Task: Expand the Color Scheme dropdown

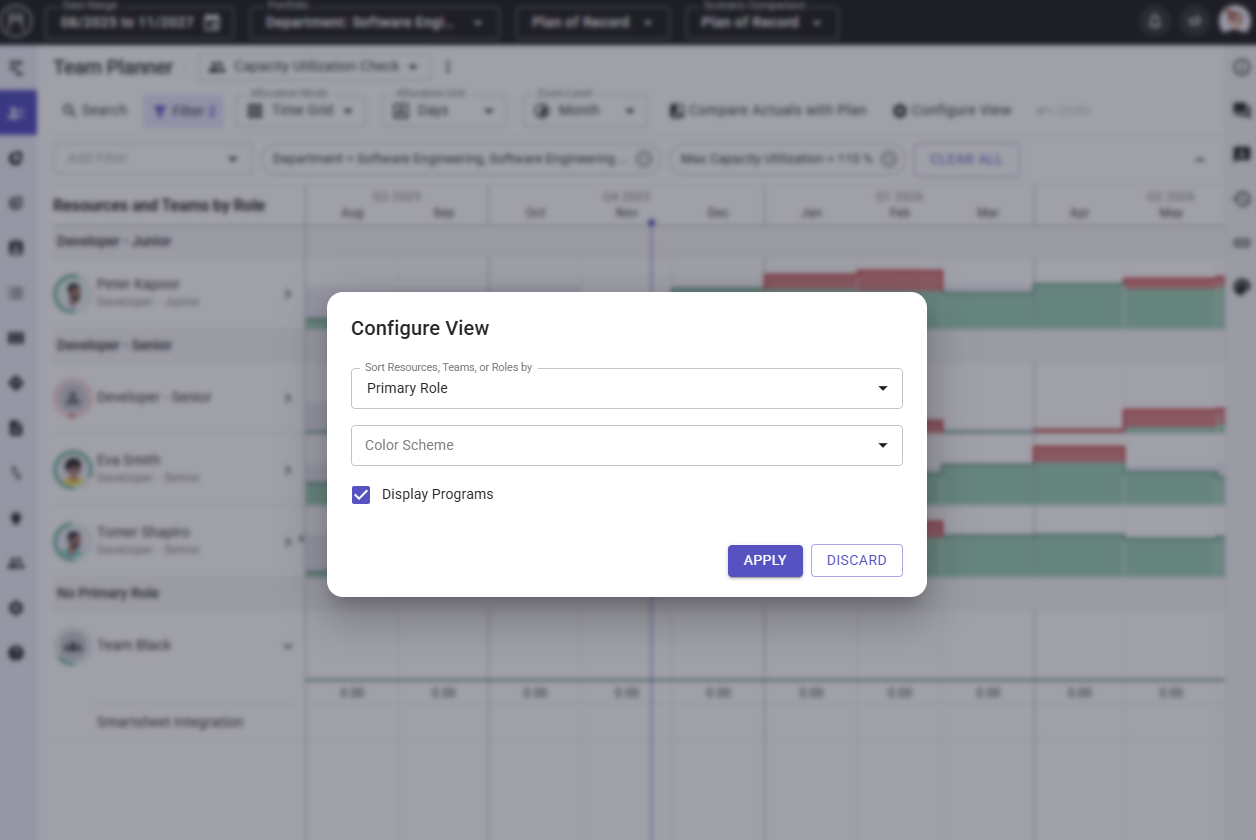Action: pos(626,445)
